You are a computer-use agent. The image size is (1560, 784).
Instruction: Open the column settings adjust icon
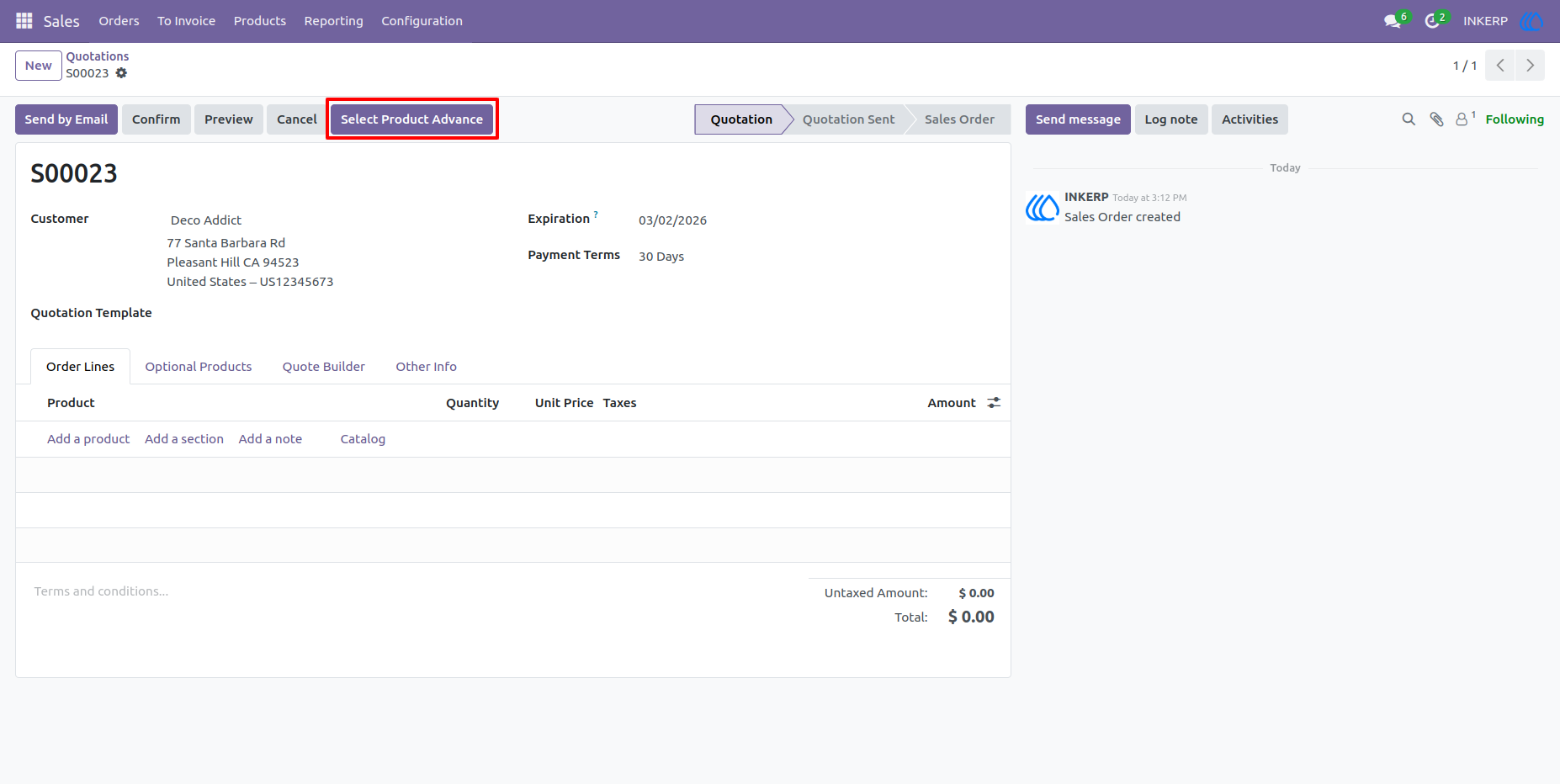tap(994, 403)
